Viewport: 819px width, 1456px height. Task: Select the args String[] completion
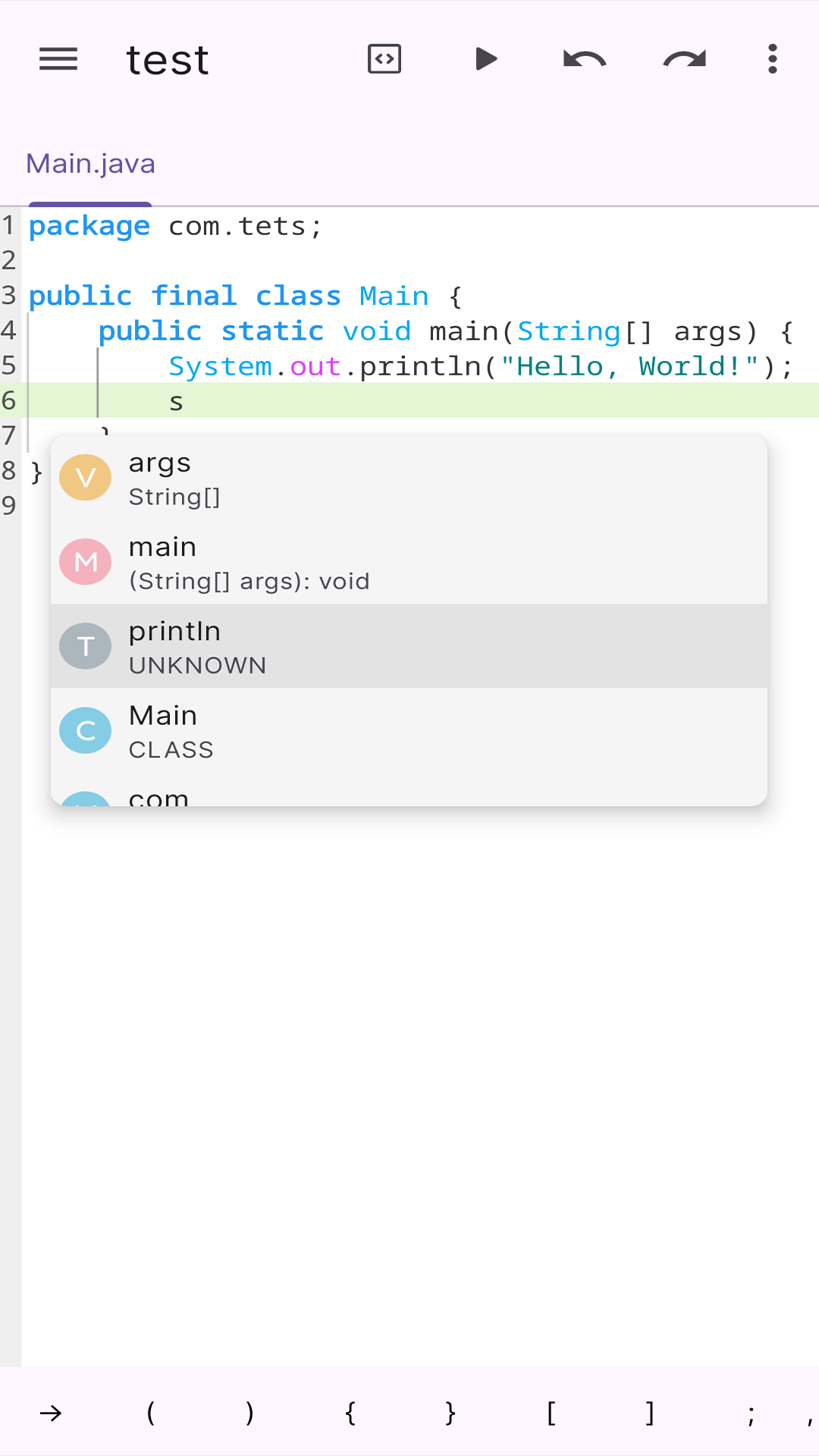pos(409,479)
